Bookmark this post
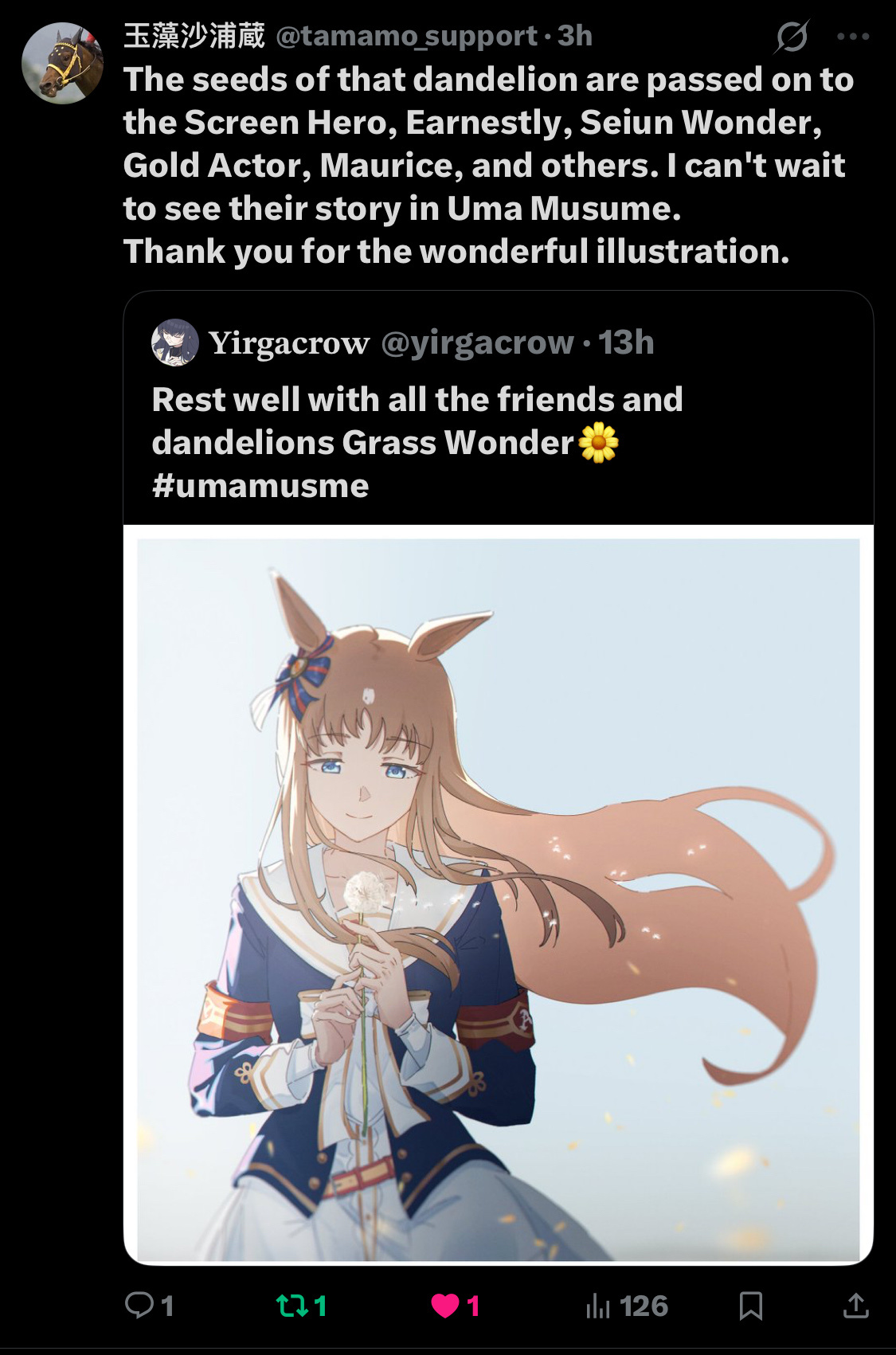The width and height of the screenshot is (896, 1355). 751,1306
